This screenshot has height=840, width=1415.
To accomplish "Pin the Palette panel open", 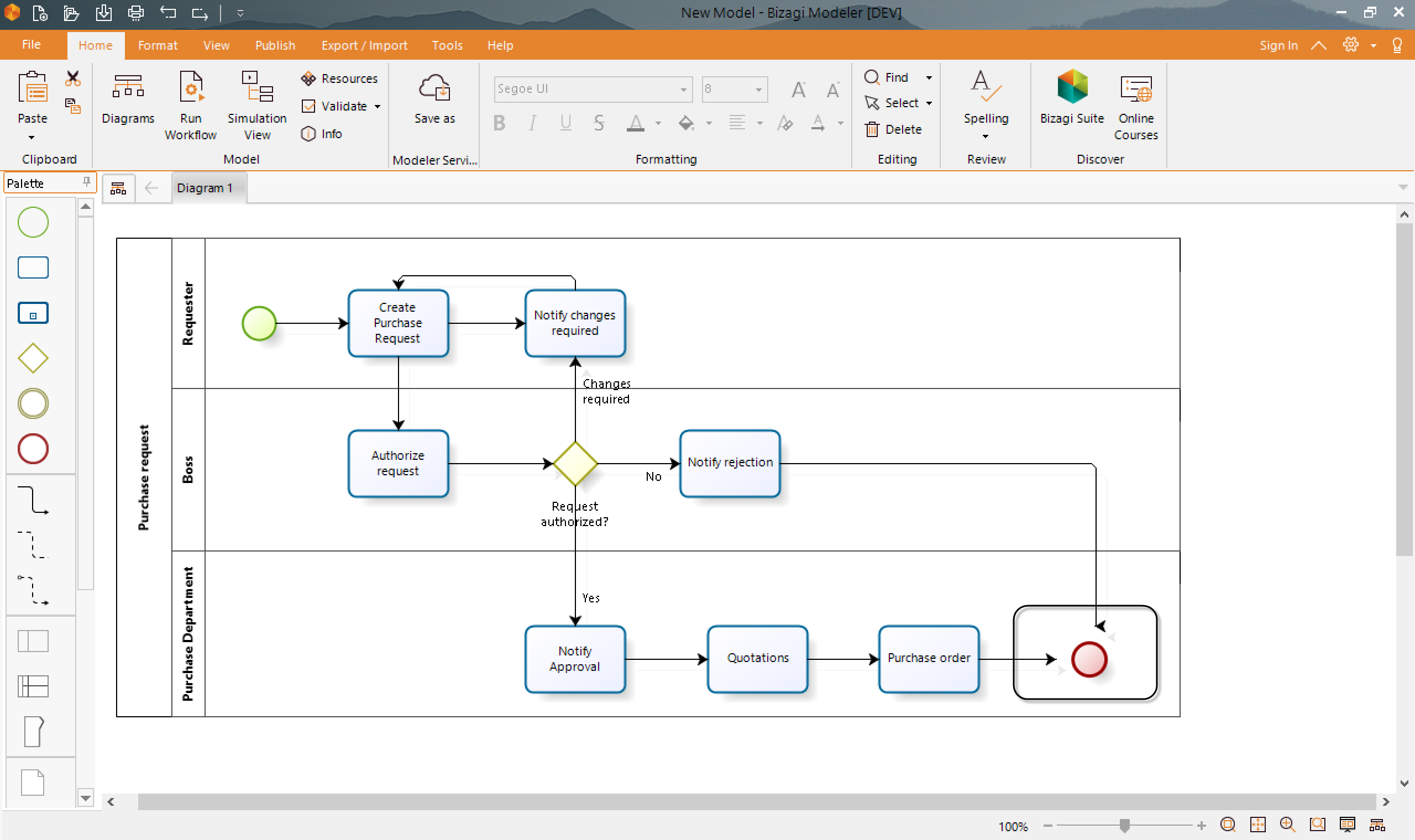I will 86,182.
